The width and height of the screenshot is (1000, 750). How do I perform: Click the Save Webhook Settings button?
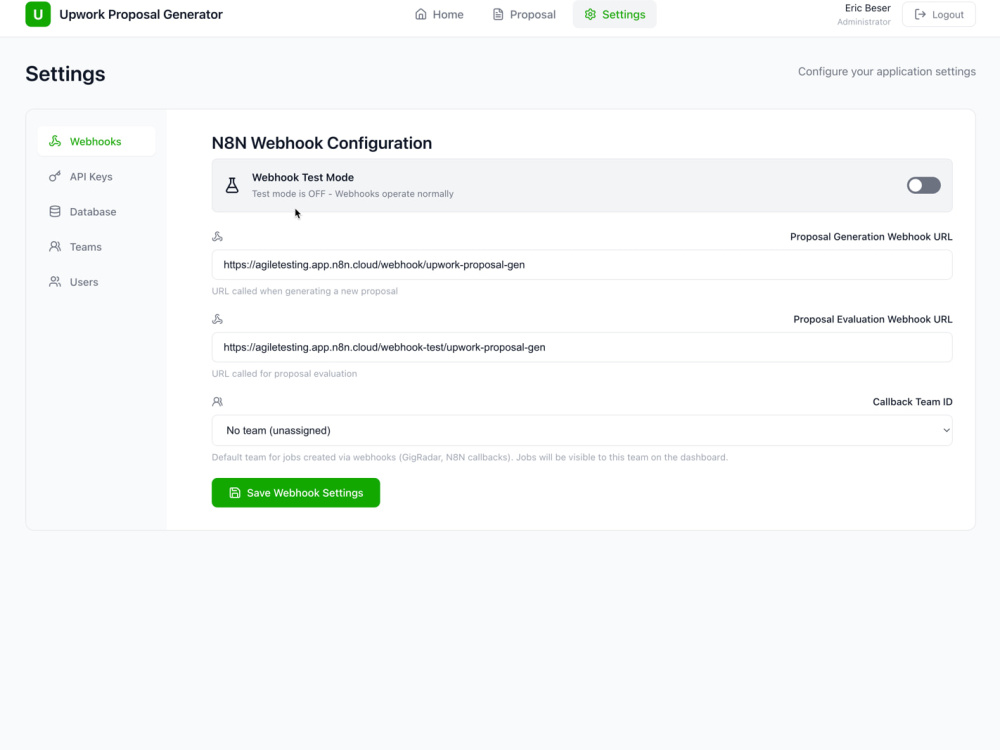(x=296, y=493)
